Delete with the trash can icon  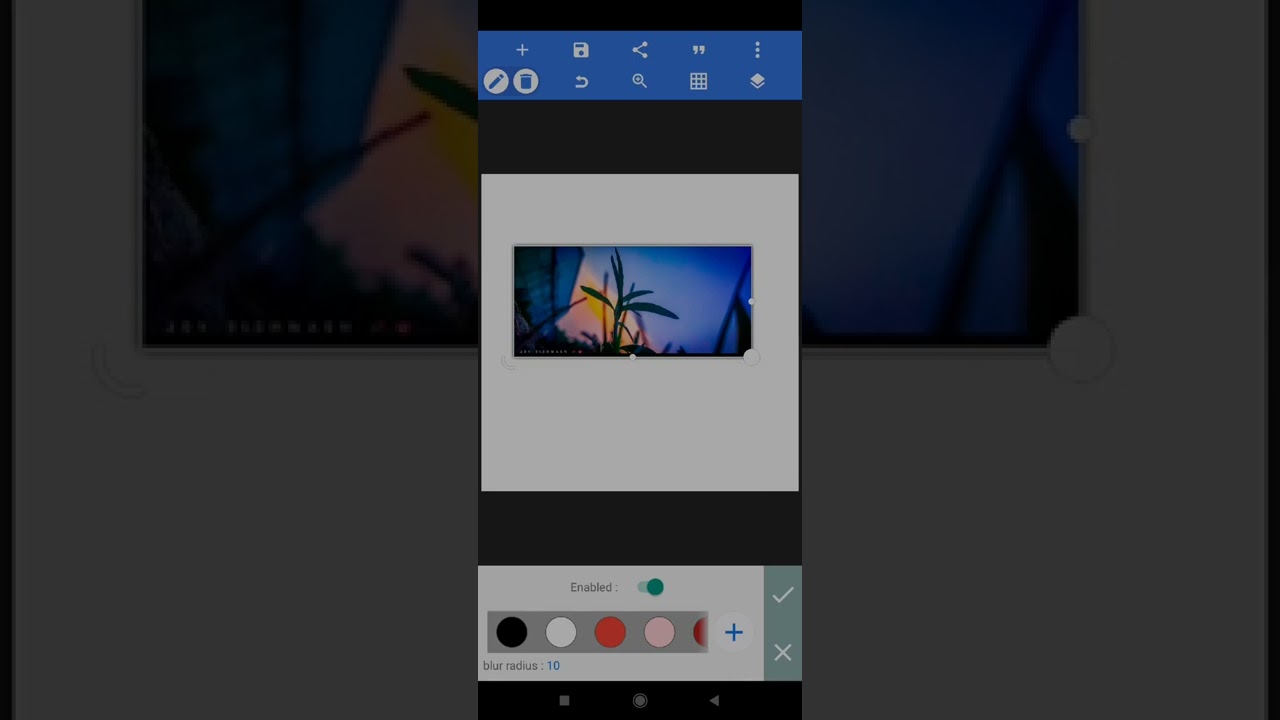point(526,82)
